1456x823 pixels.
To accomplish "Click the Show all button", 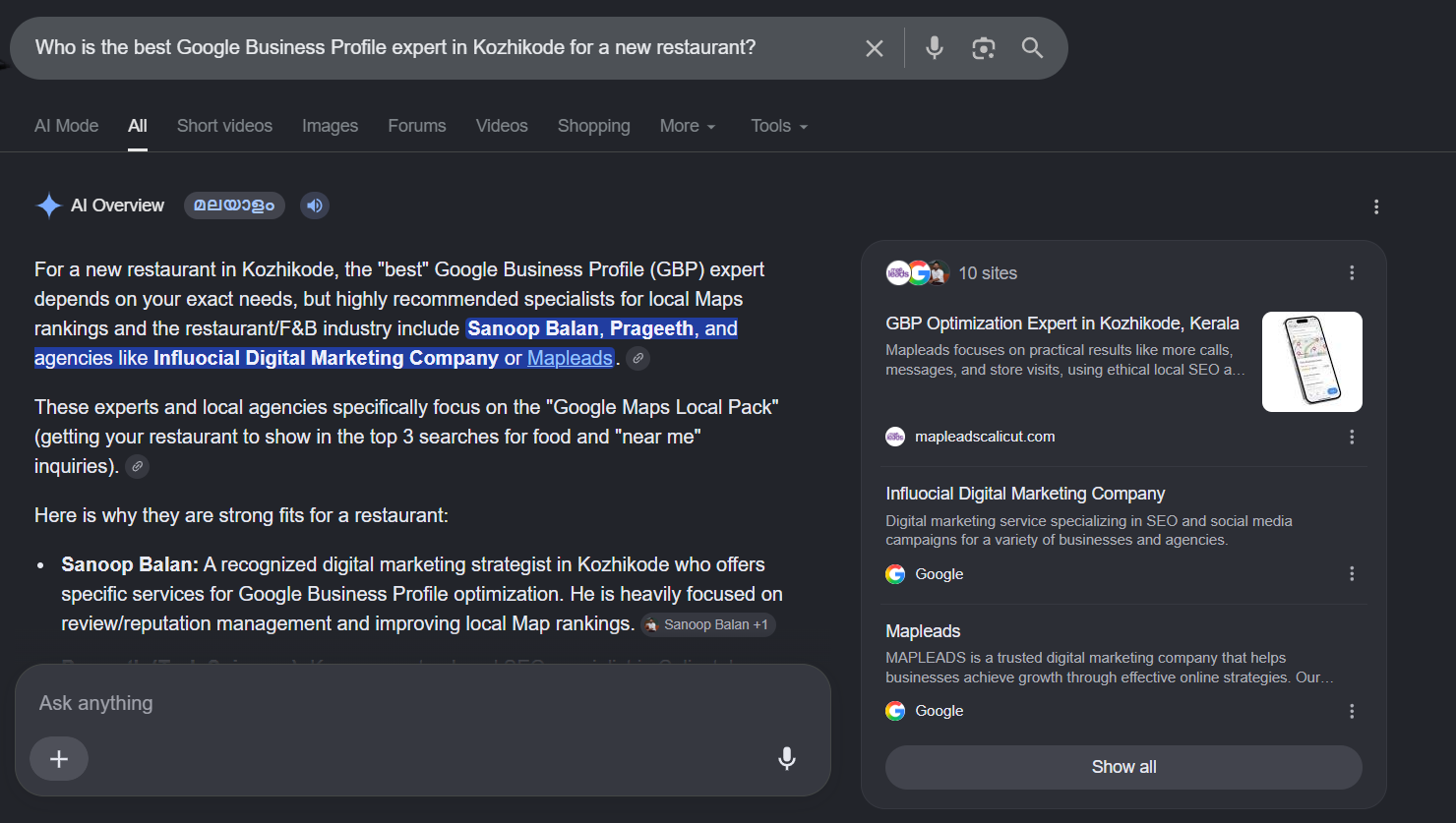I will pyautogui.click(x=1123, y=767).
